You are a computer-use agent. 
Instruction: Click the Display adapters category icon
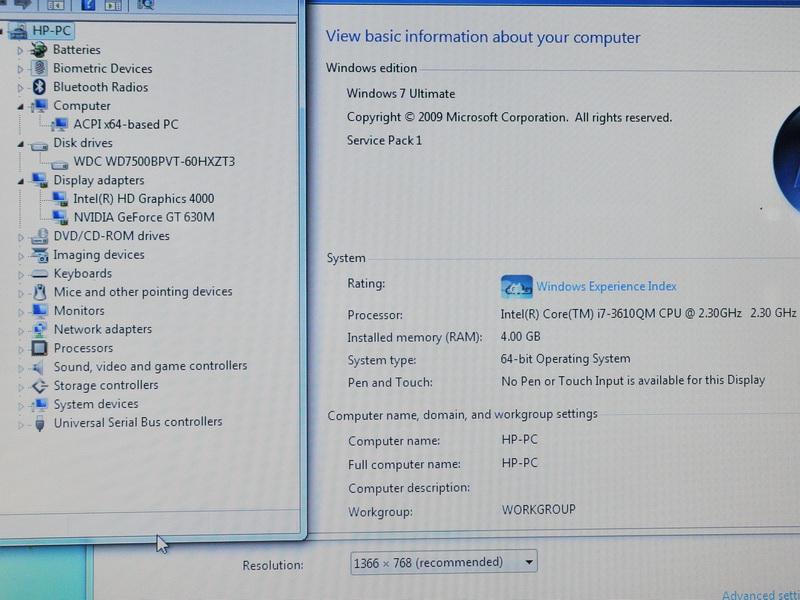coord(40,180)
